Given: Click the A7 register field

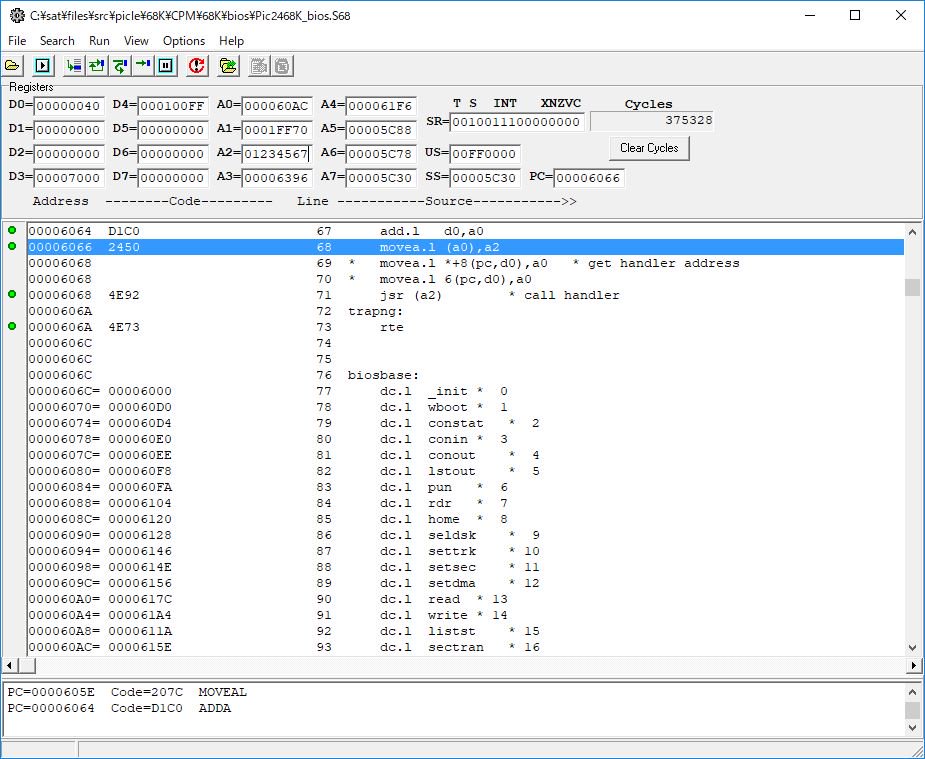Looking at the screenshot, I should click(x=381, y=178).
